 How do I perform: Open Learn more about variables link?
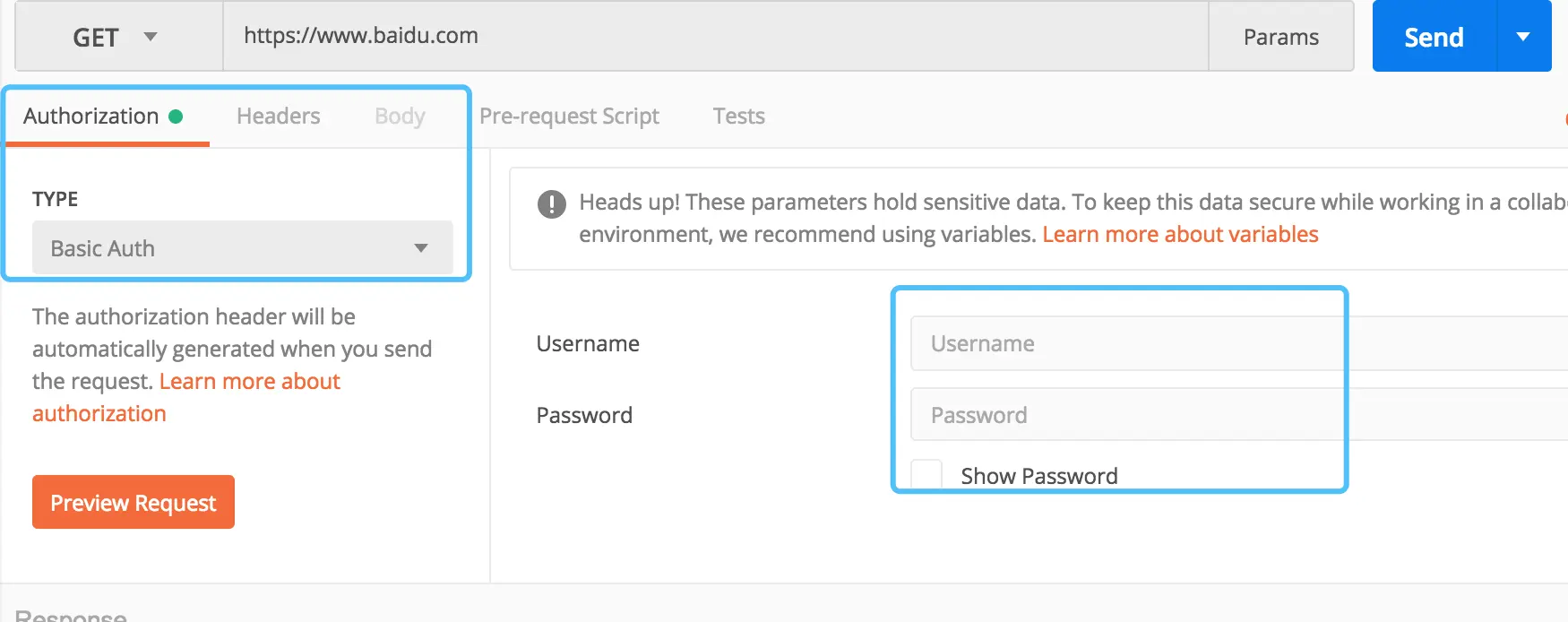(1180, 235)
